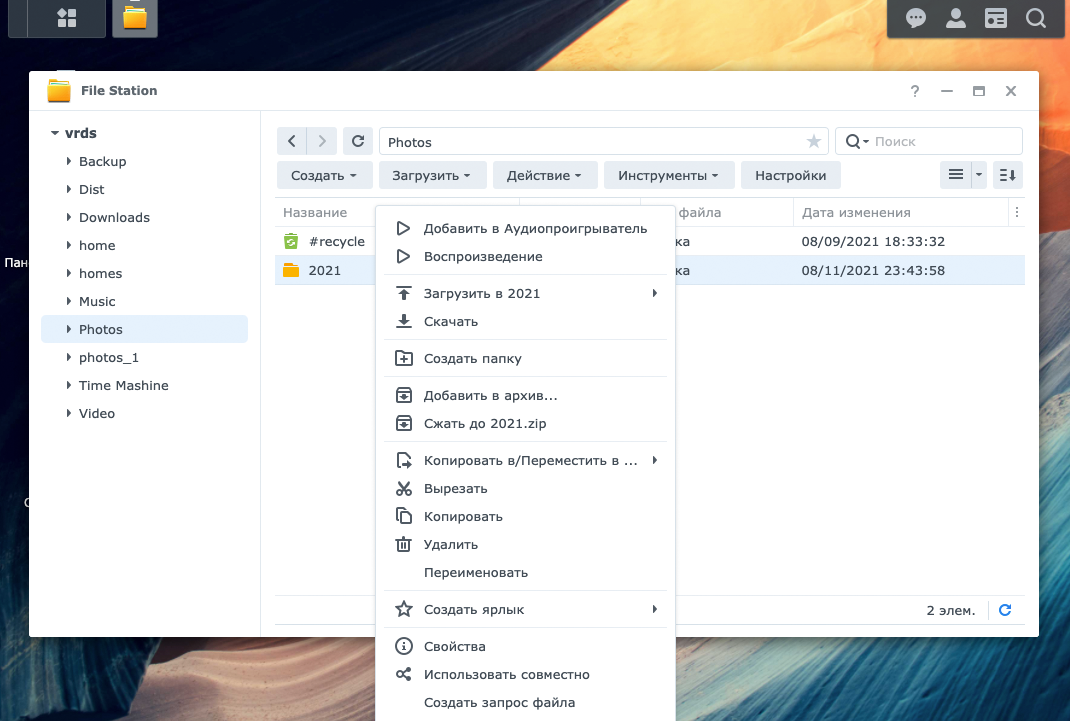This screenshot has width=1070, height=721.
Task: Go back using the left arrow button
Action: click(x=291, y=142)
